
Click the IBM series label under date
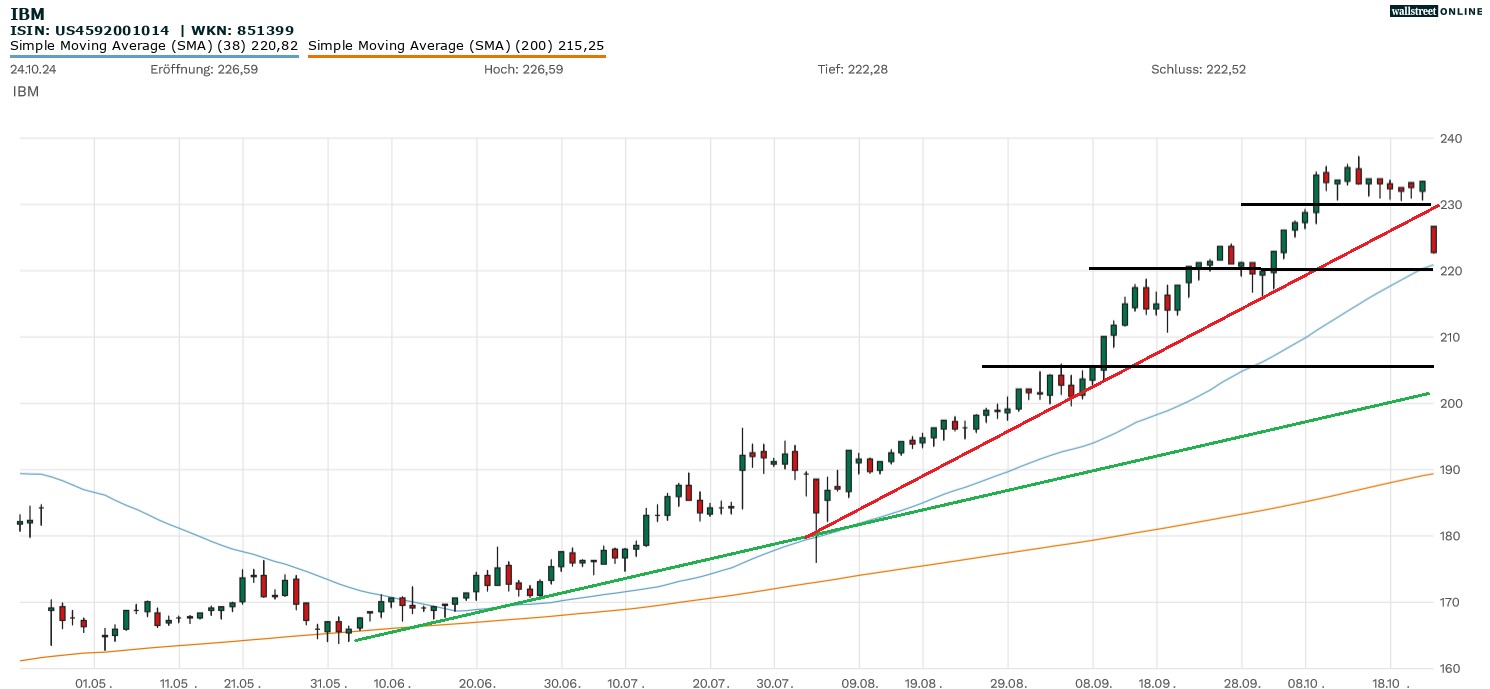[26, 91]
